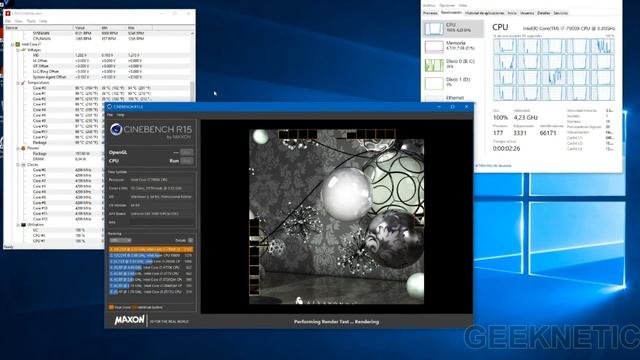Click the first logical processor graph in Task Manager
This screenshot has height=360, width=640.
point(504,46)
